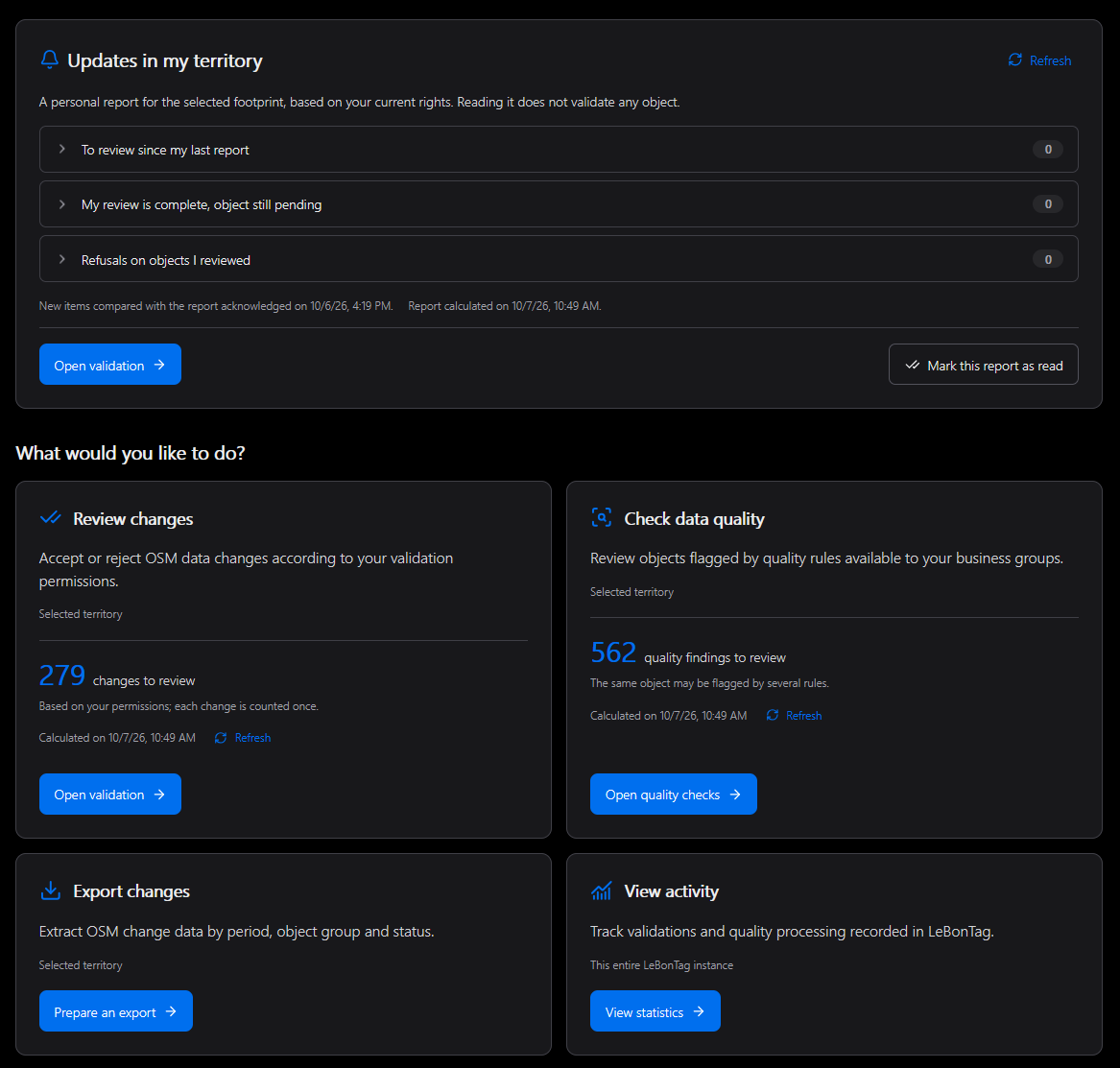The image size is (1120, 1068).
Task: View statistics
Action: click(655, 1010)
